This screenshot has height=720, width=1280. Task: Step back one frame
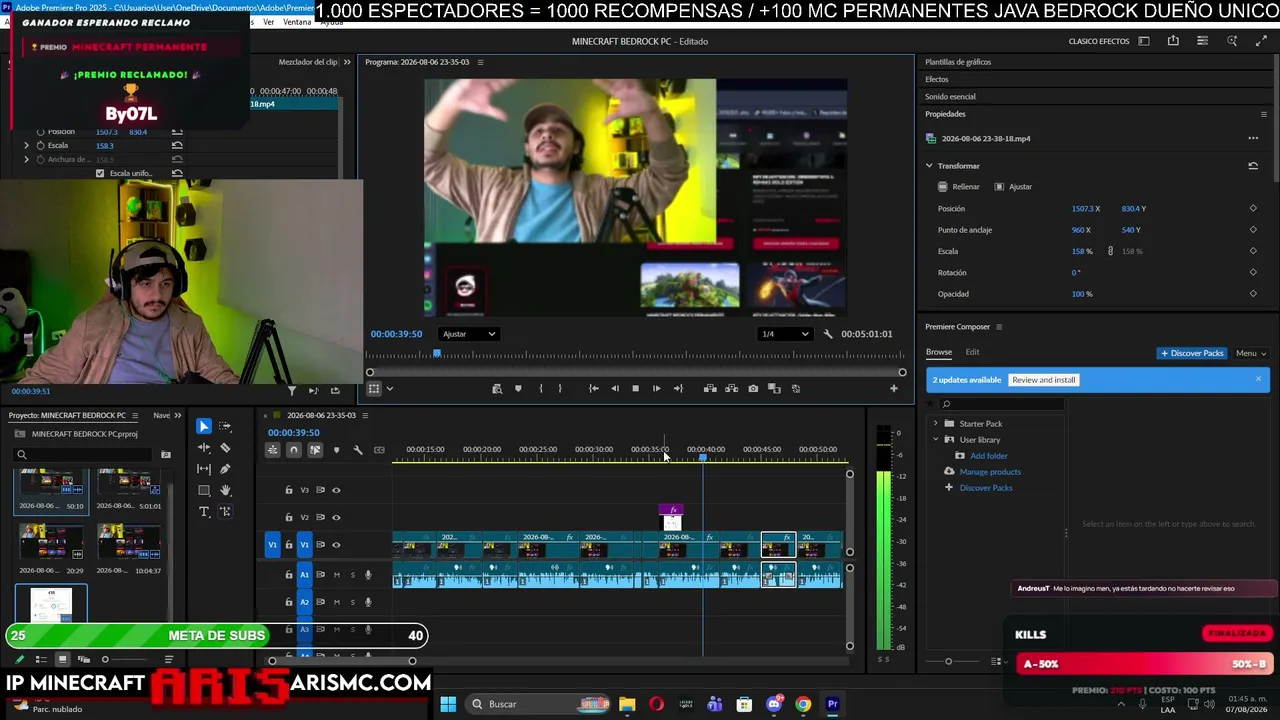pyautogui.click(x=615, y=389)
